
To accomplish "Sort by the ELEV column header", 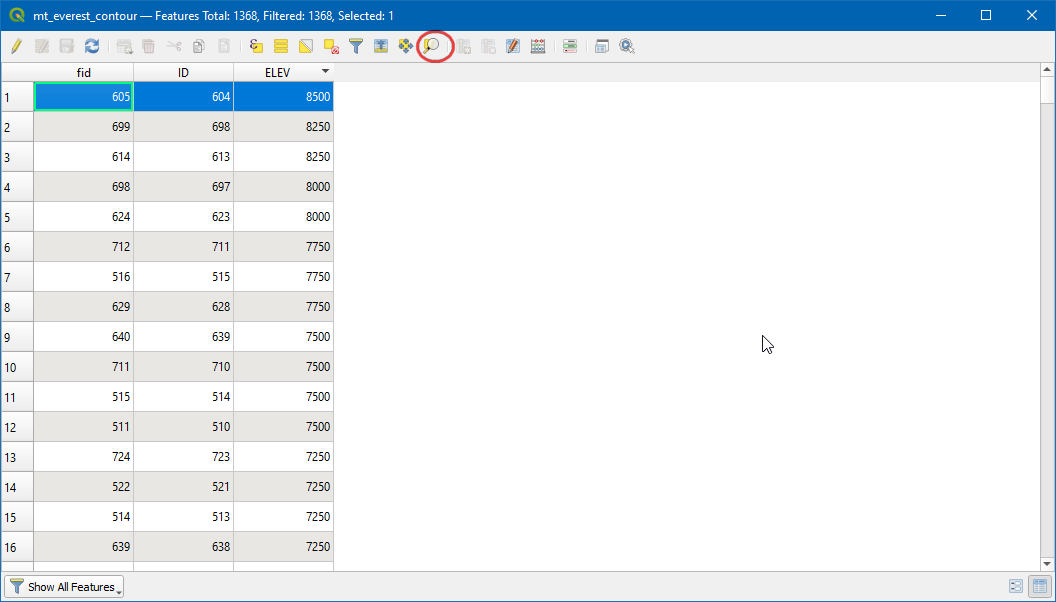I will pos(283,72).
